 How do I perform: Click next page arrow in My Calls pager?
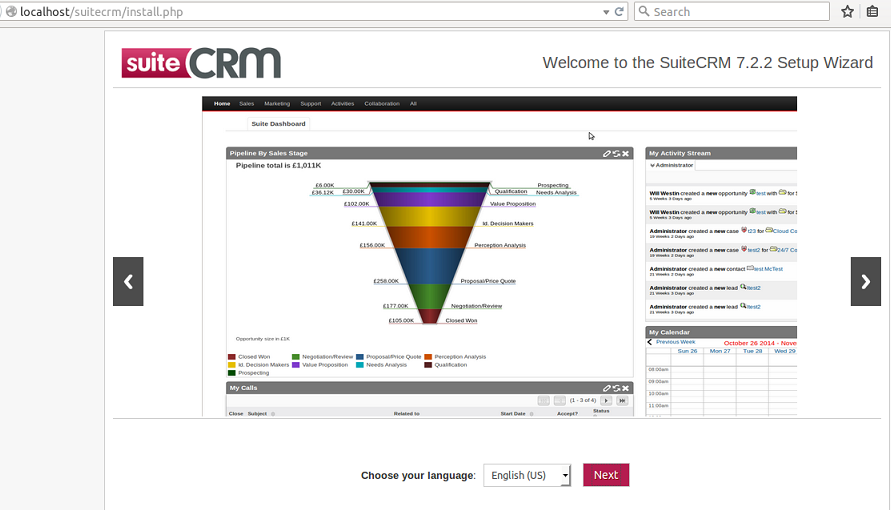pyautogui.click(x=606, y=401)
